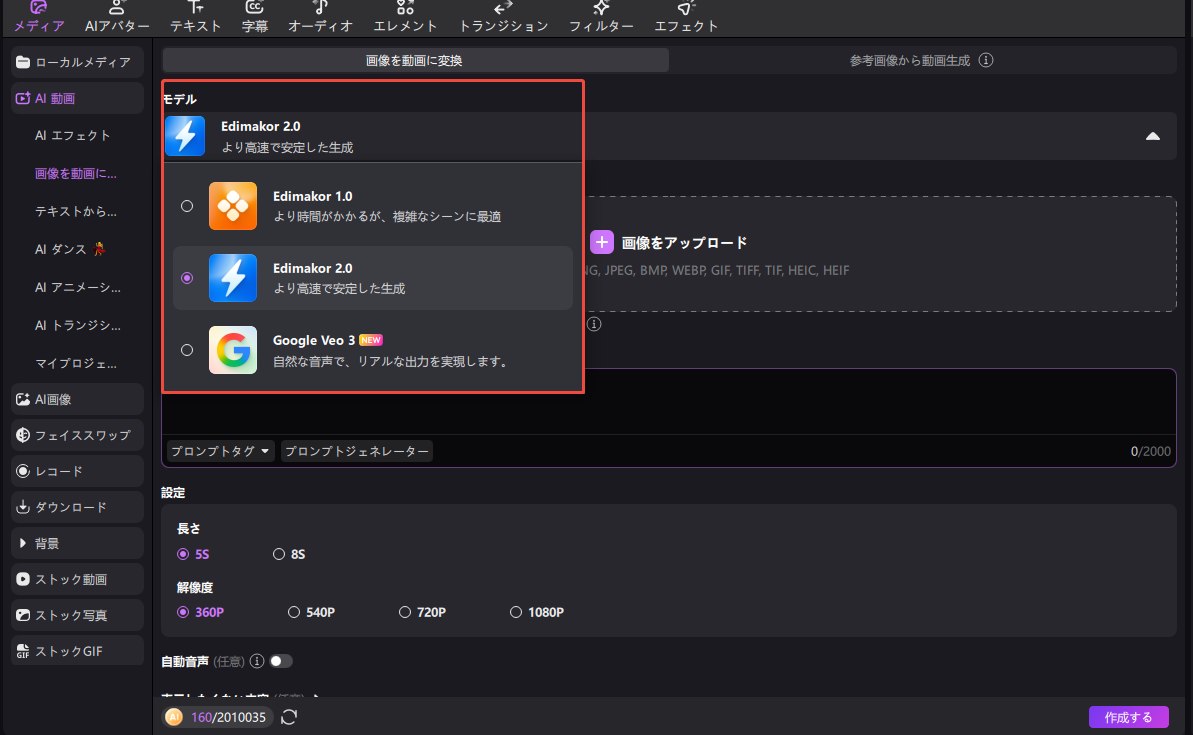1193x735 pixels.
Task: Click the 作成する create button
Action: coord(1128,717)
